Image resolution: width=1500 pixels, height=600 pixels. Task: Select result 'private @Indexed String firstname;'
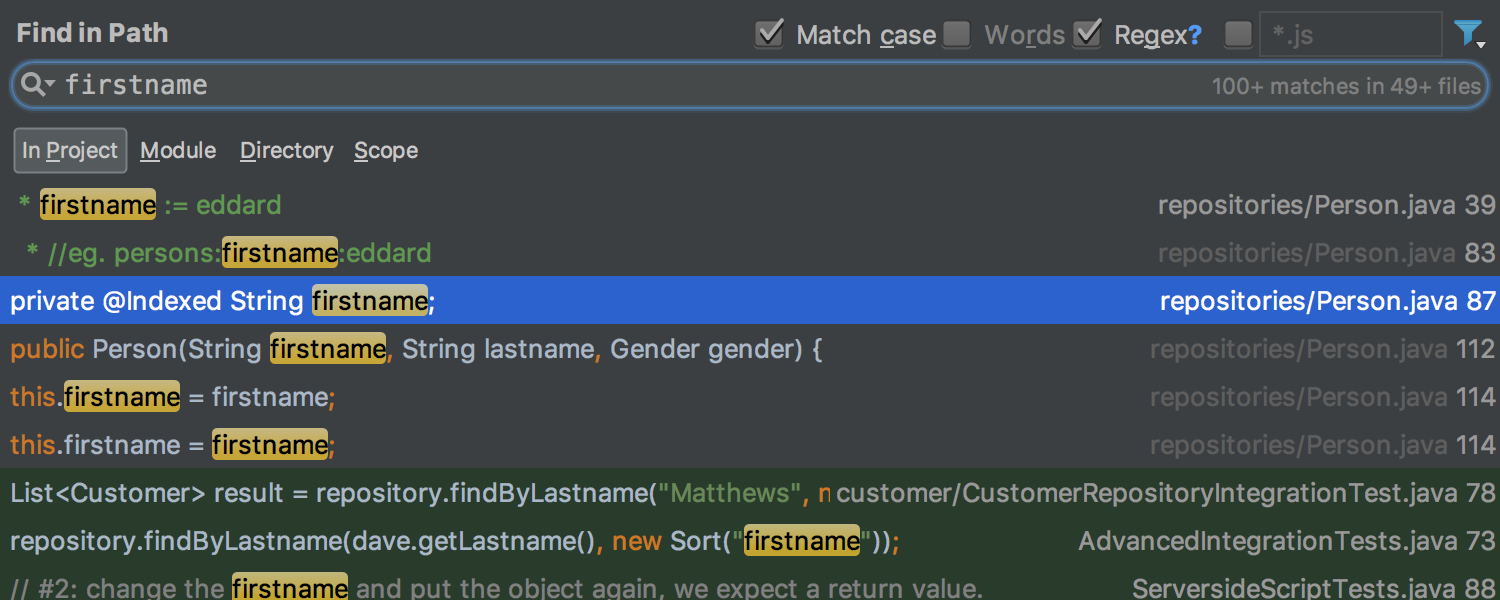click(750, 300)
